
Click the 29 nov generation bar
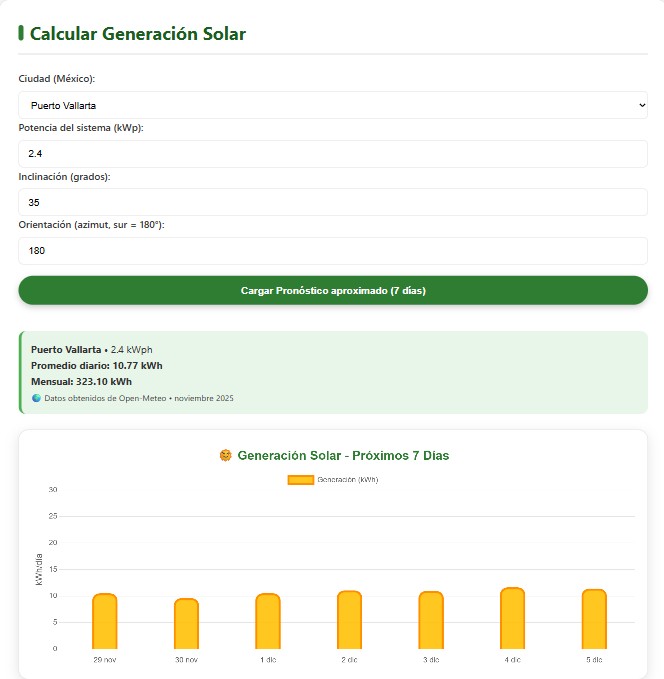pos(104,621)
